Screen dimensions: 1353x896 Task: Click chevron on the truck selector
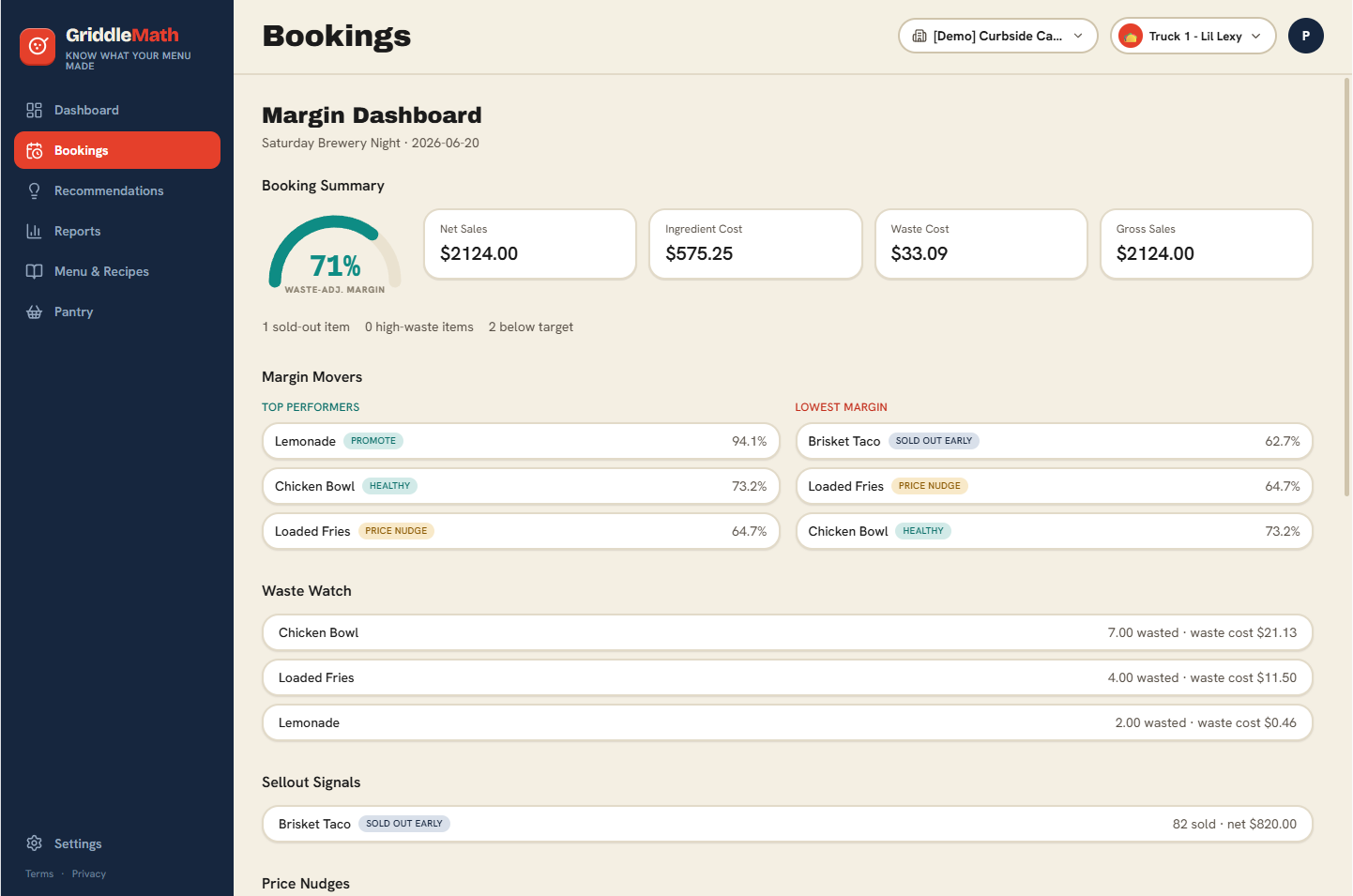[1256, 36]
